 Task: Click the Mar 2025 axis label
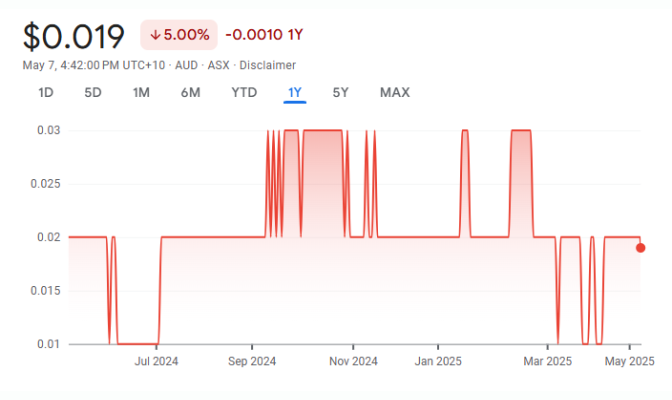pyautogui.click(x=547, y=361)
